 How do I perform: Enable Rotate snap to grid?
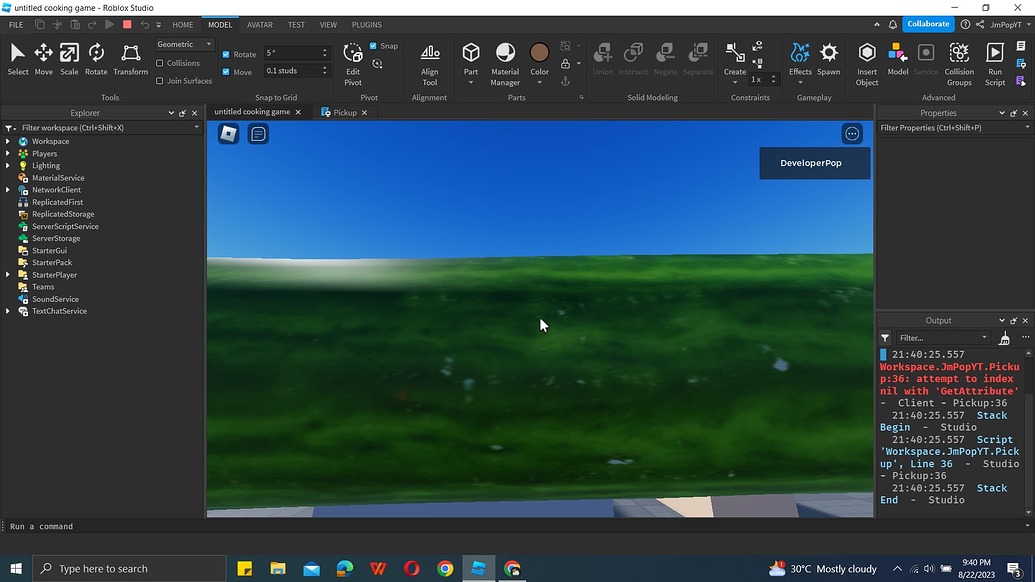click(227, 54)
